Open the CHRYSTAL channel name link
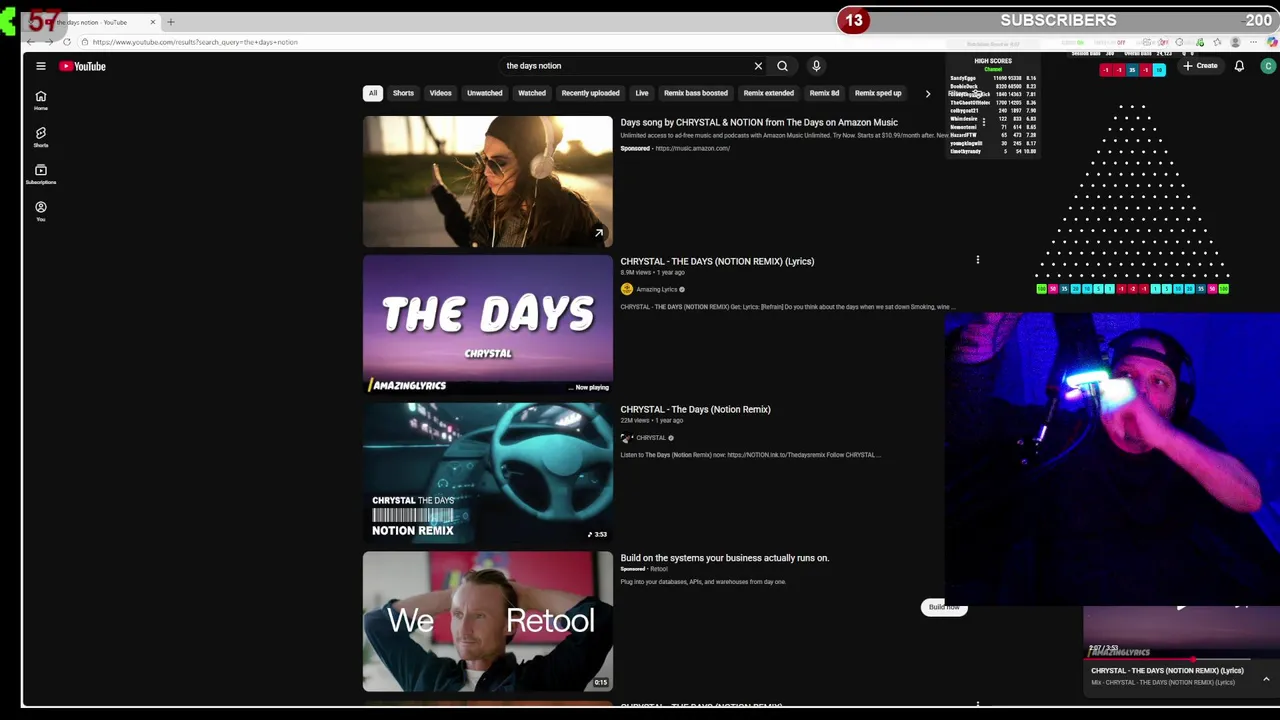1280x720 pixels. (x=651, y=438)
